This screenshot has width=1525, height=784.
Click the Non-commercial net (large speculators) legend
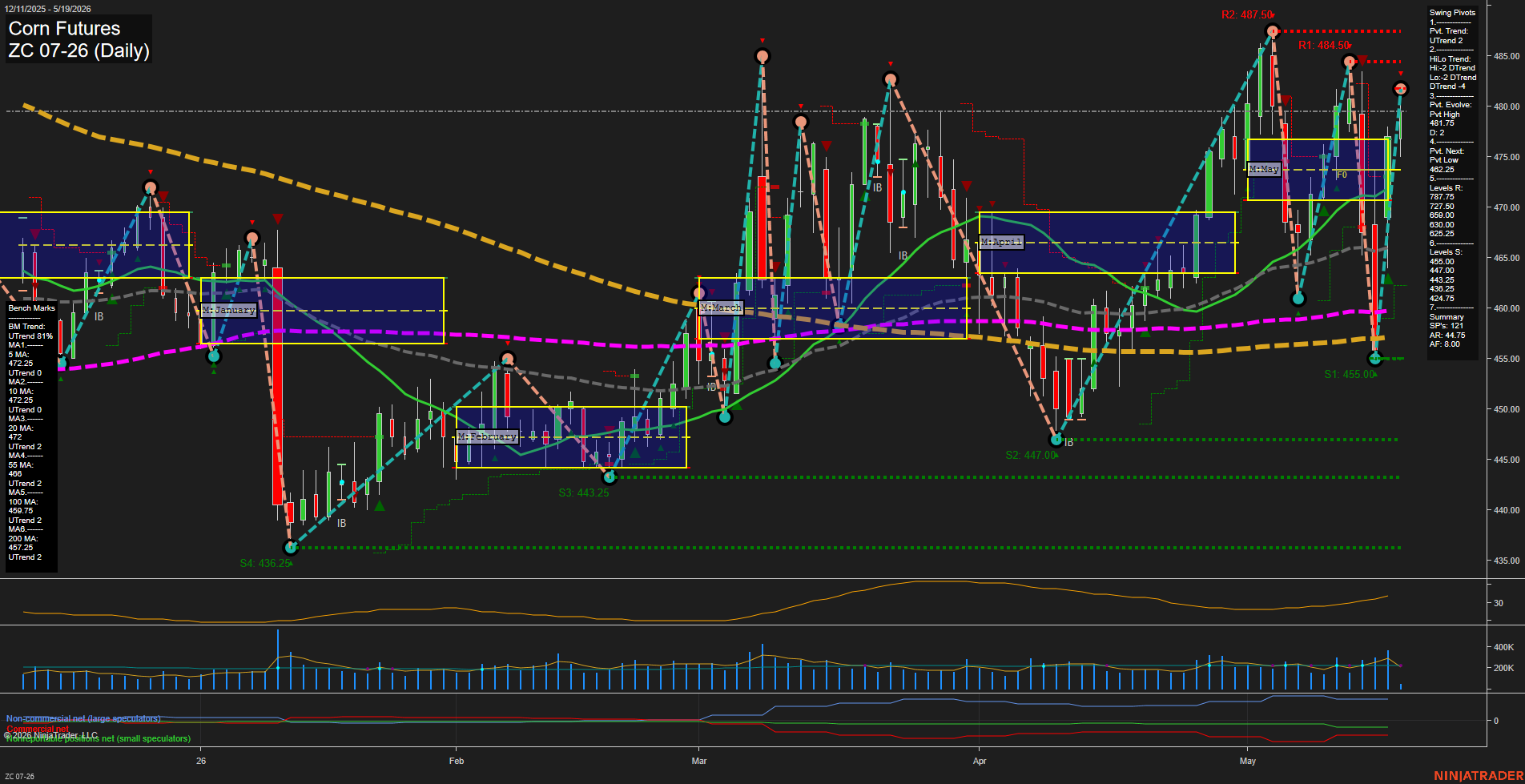pyautogui.click(x=83, y=718)
